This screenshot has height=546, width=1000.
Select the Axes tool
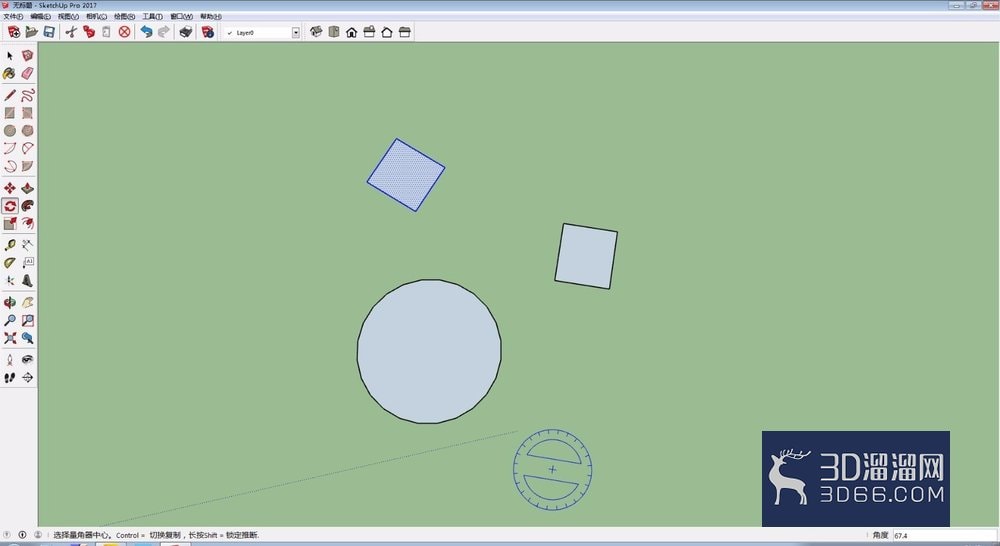click(x=10, y=281)
